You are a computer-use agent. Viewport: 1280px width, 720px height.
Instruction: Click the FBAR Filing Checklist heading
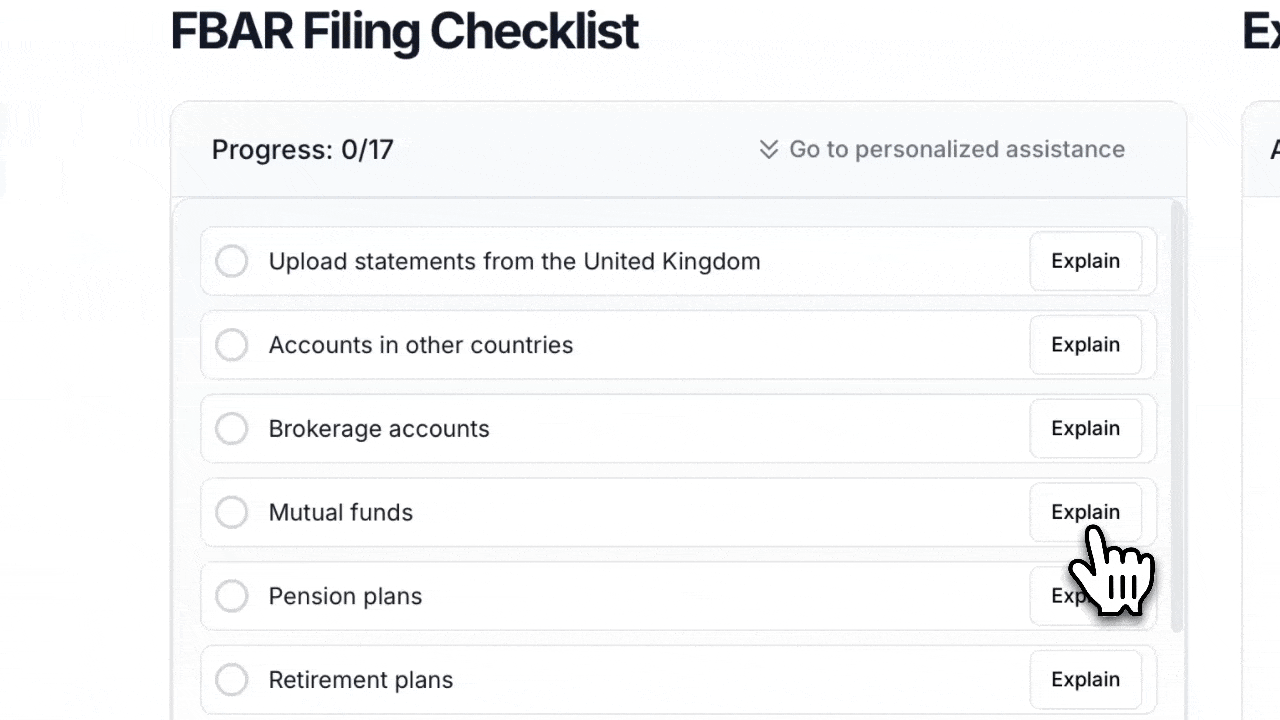404,31
